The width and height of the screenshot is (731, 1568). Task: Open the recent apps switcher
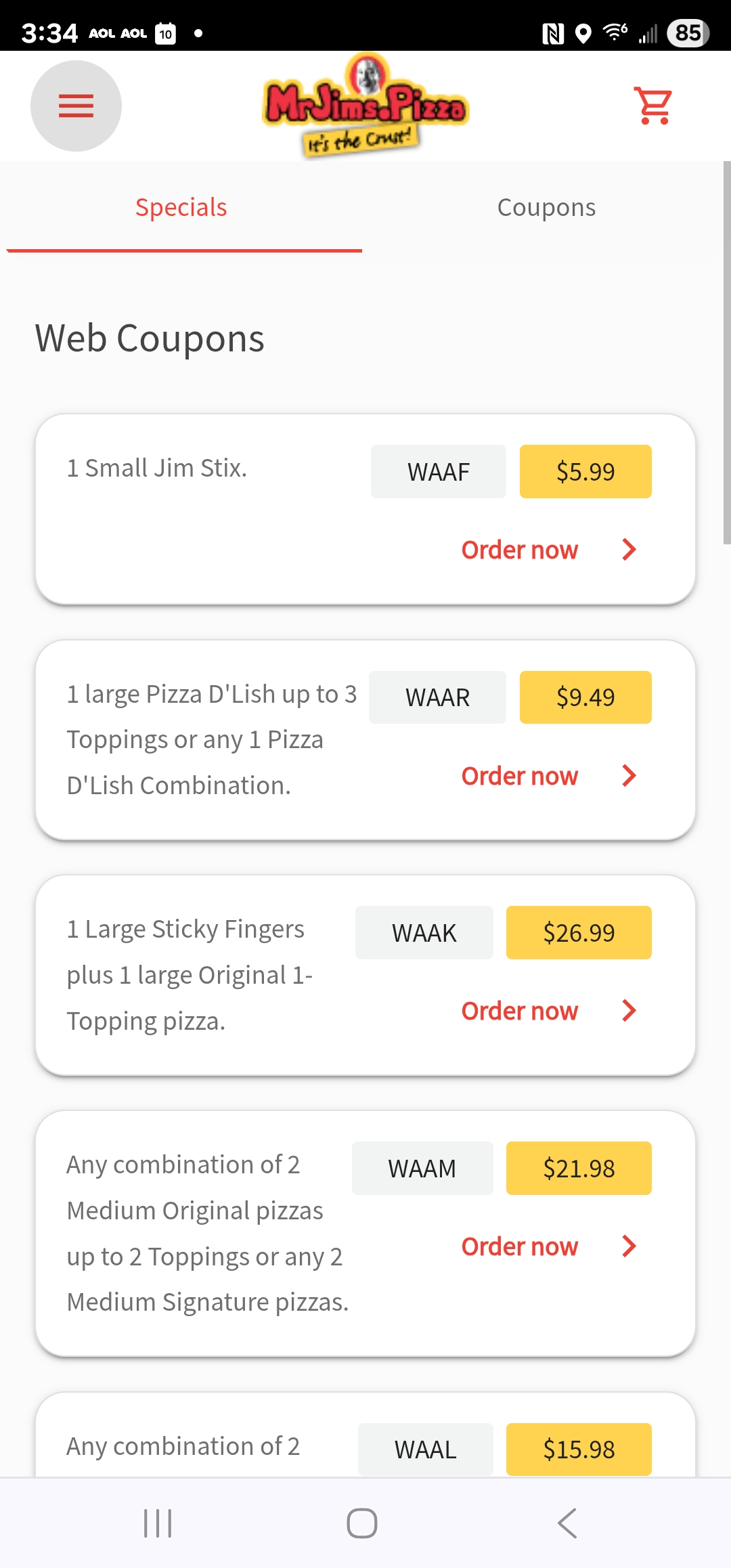point(158,1523)
